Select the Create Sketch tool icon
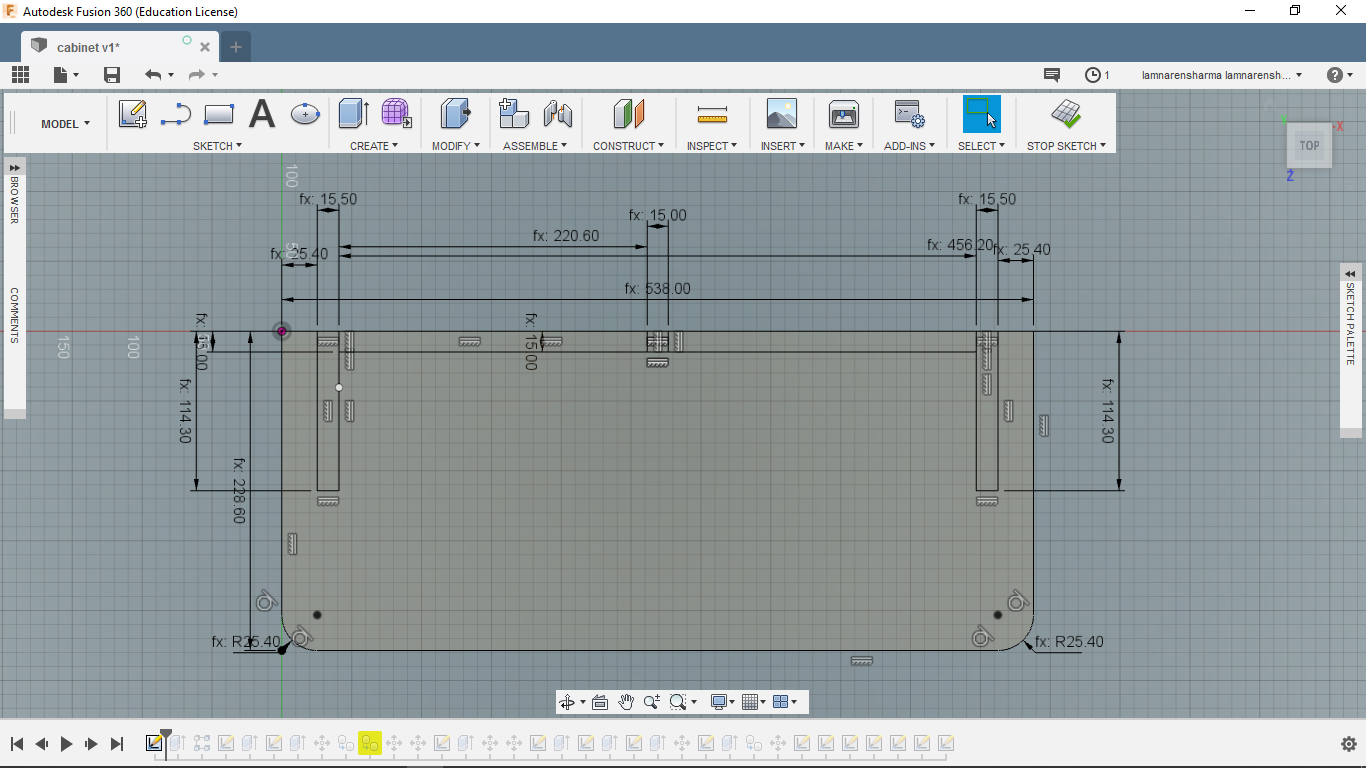1366x768 pixels. (x=132, y=114)
